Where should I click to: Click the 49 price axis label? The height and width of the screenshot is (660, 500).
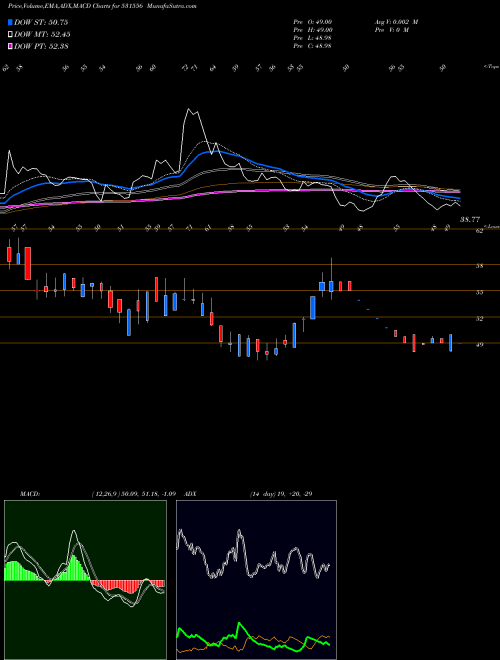point(480,345)
